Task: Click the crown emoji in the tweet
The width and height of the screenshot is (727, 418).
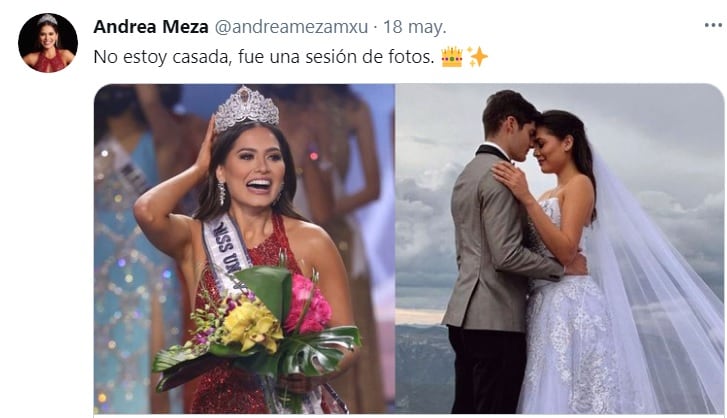Action: [452, 57]
